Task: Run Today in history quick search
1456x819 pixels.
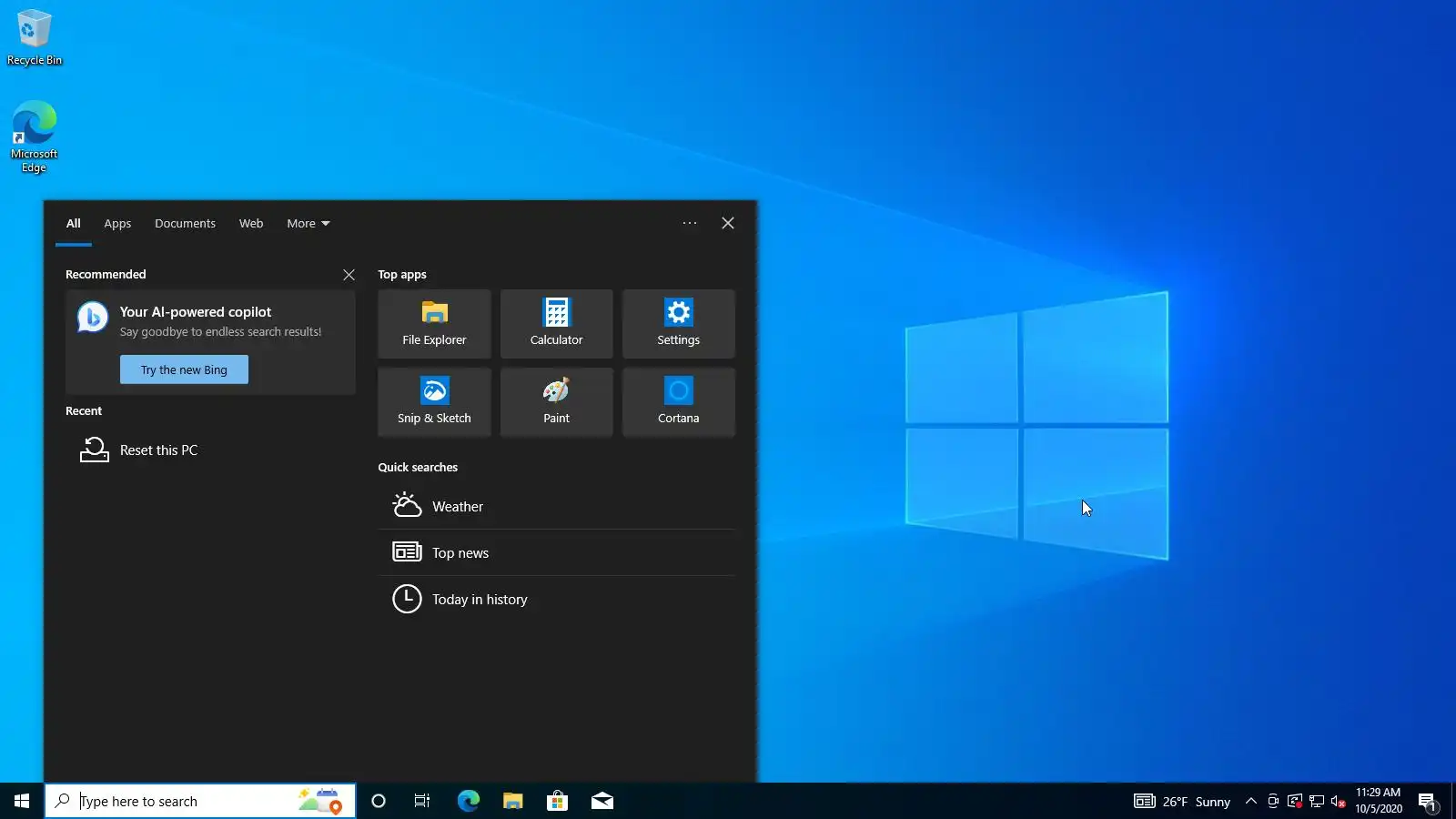Action: tap(556, 599)
